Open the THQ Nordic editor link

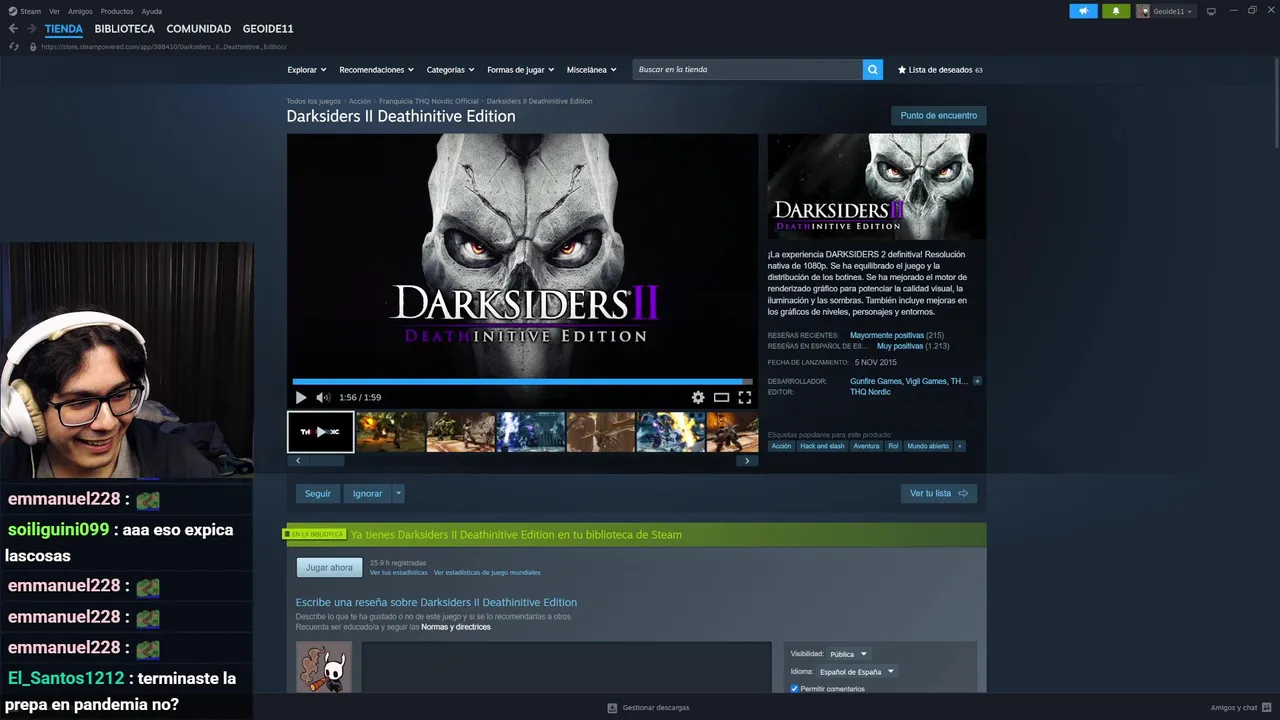point(870,392)
